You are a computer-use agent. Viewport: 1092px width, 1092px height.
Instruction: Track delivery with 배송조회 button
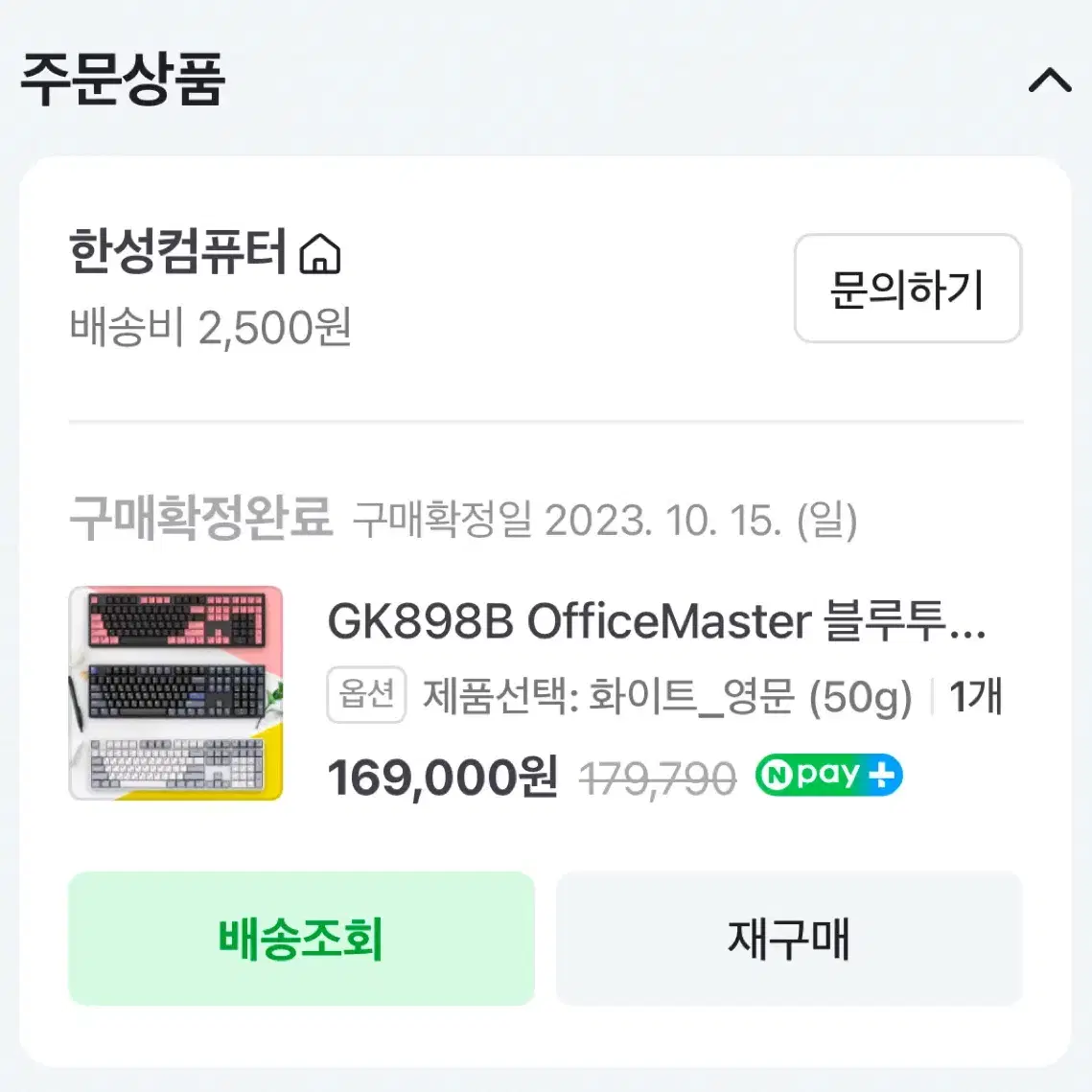click(x=301, y=938)
